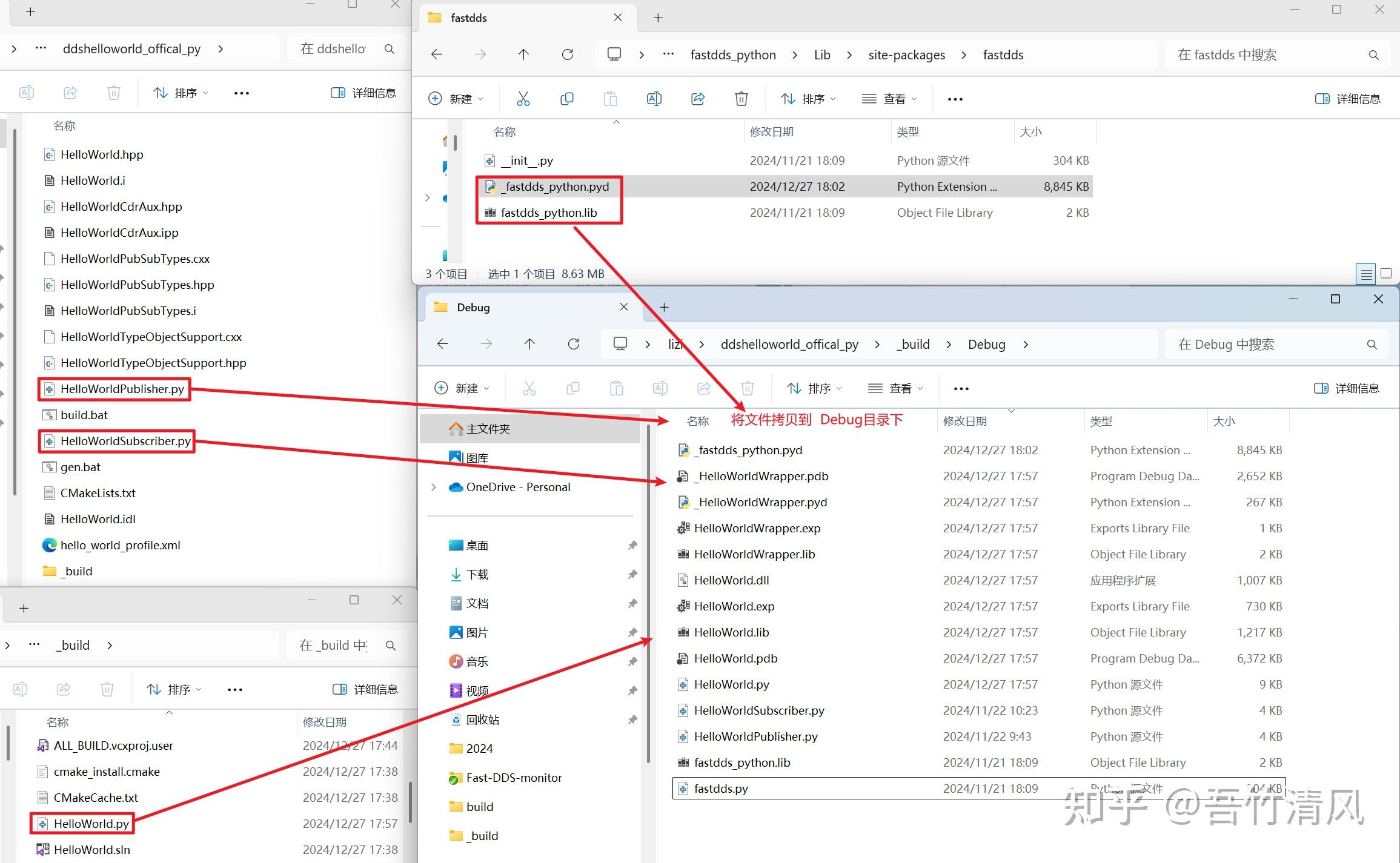The height and width of the screenshot is (863, 1400).
Task: Click _build breadcrumb in Debug window
Action: pos(913,344)
